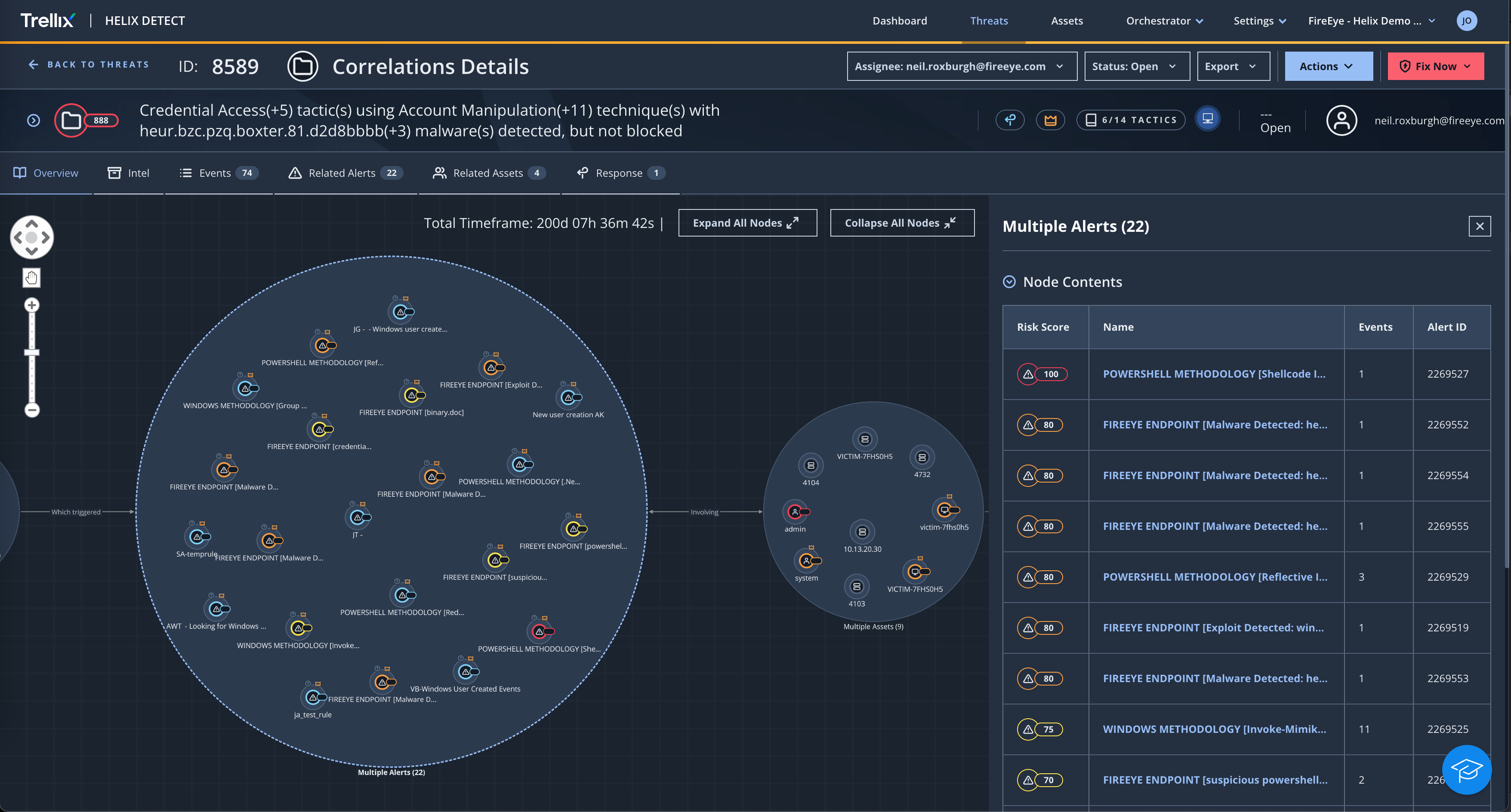1511x812 pixels.
Task: Select the system user asset node
Action: 807,561
